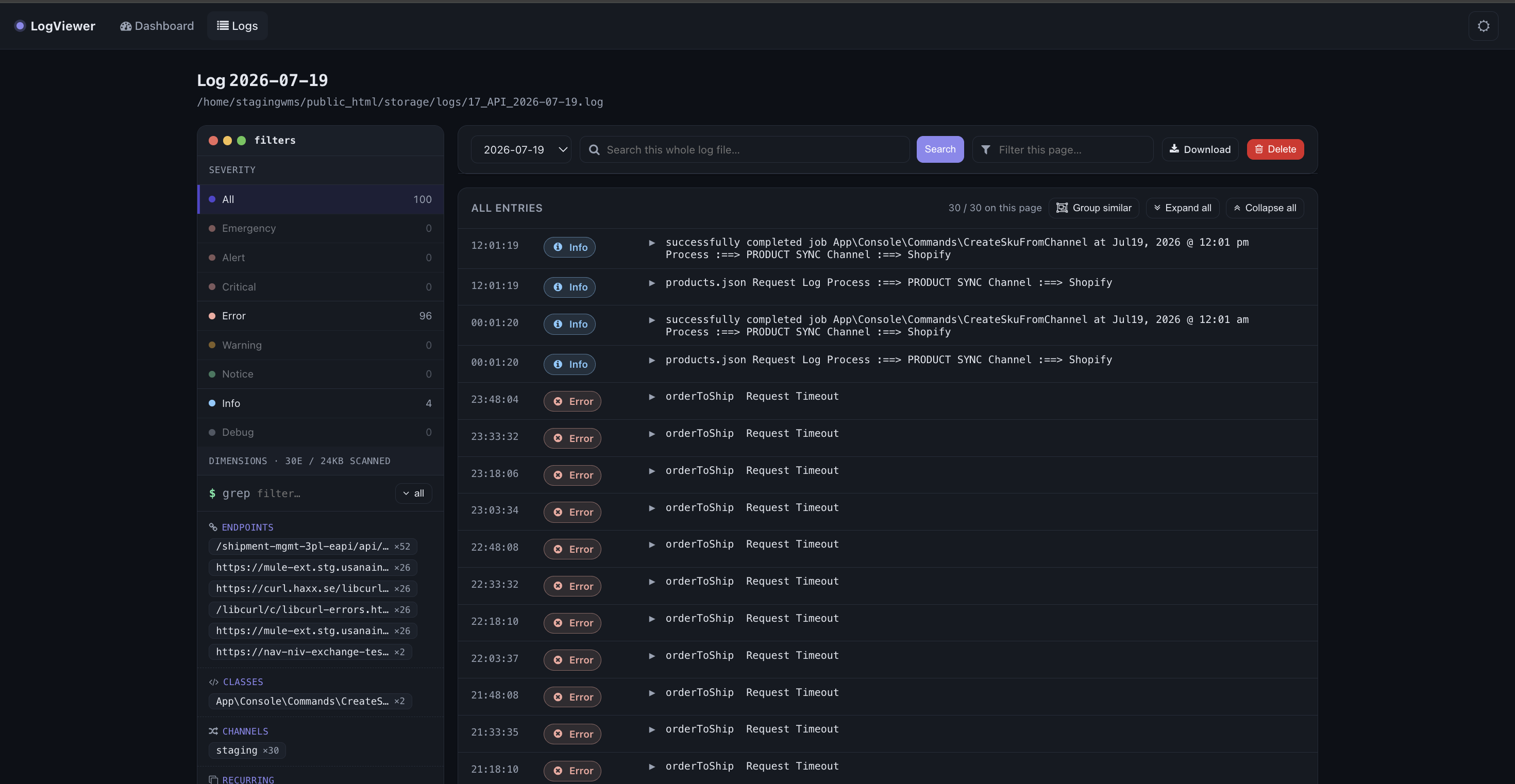1515x784 pixels.
Task: Expand the 22:33:32 orderToShip entry
Action: [x=652, y=581]
